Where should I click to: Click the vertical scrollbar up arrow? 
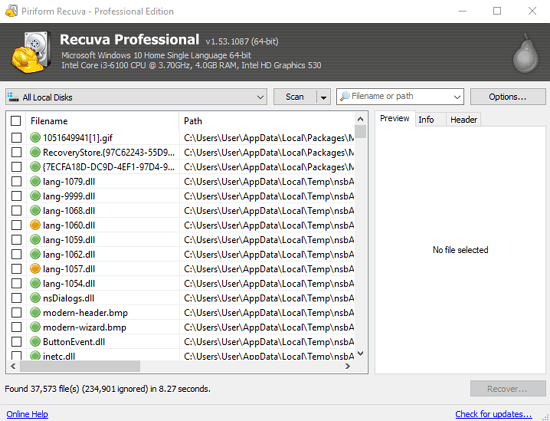pyautogui.click(x=360, y=119)
